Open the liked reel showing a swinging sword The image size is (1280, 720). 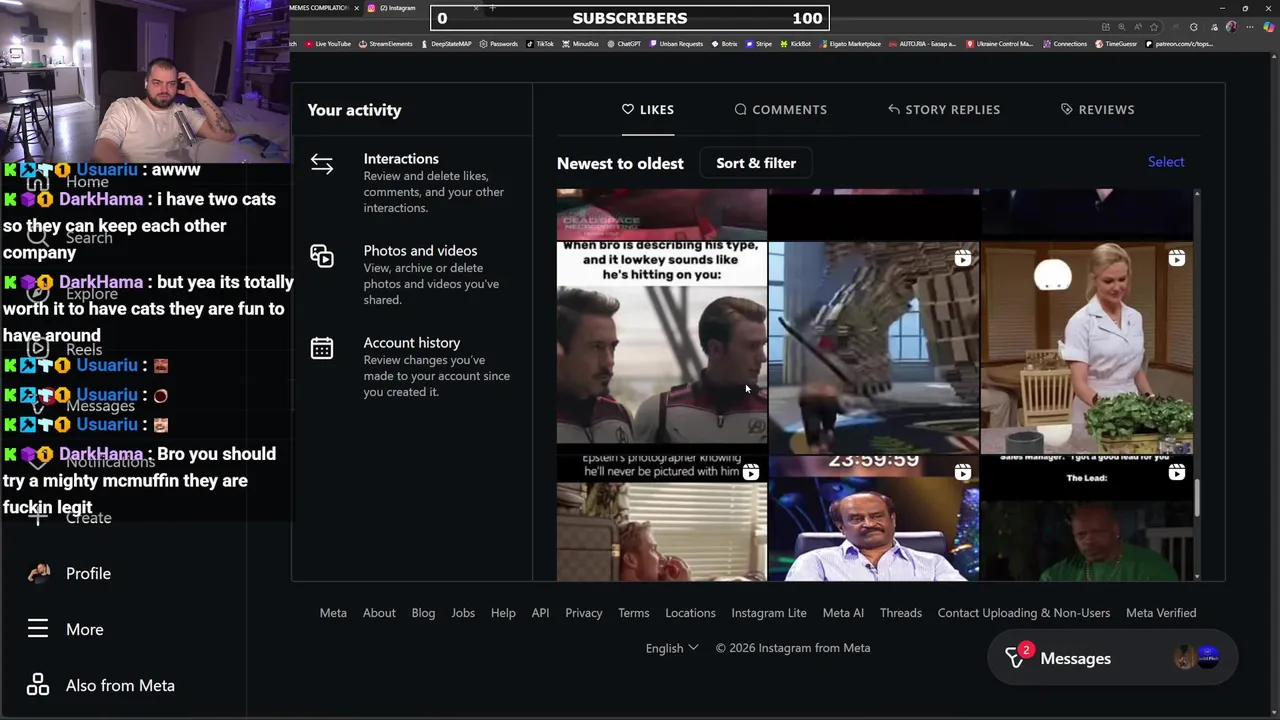pyautogui.click(x=874, y=347)
